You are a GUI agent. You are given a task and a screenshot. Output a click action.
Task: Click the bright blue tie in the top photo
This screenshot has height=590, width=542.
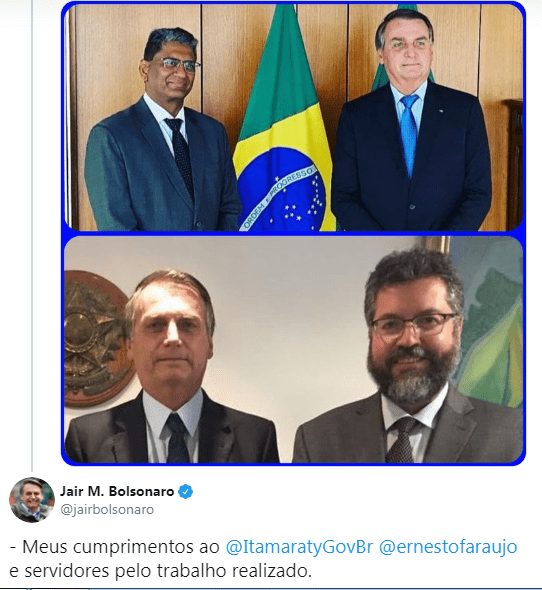(409, 134)
